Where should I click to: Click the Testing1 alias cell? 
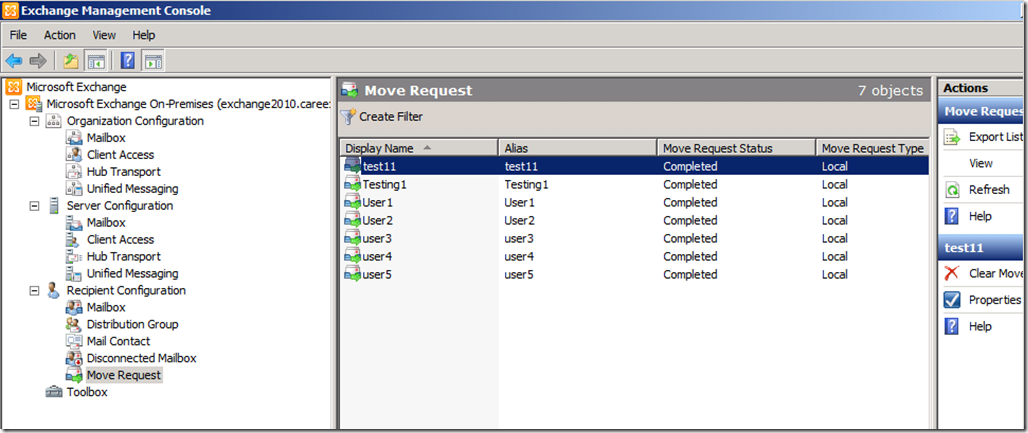pyautogui.click(x=526, y=184)
